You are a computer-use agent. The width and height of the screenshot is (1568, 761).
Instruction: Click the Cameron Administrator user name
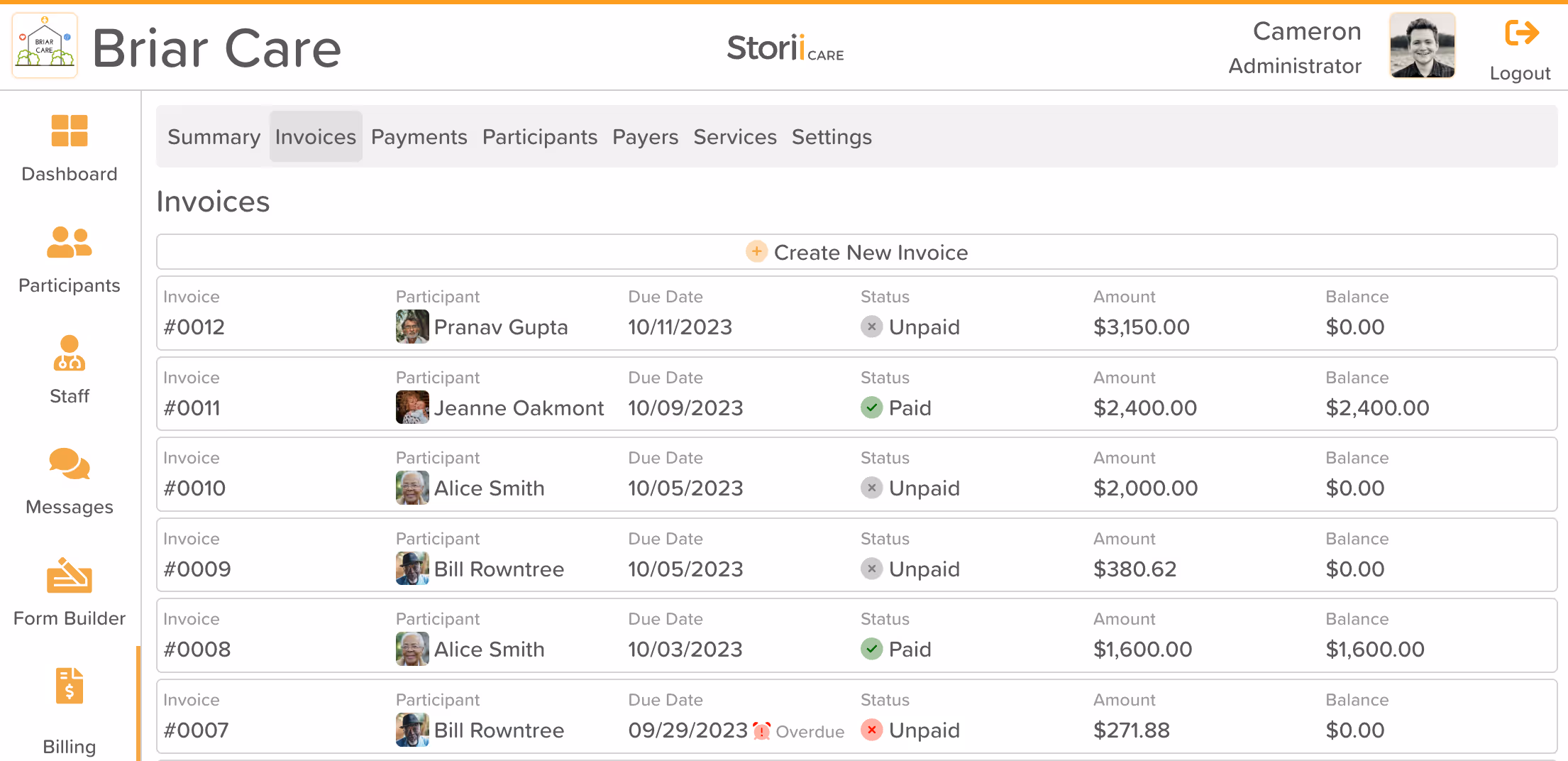pyautogui.click(x=1295, y=48)
